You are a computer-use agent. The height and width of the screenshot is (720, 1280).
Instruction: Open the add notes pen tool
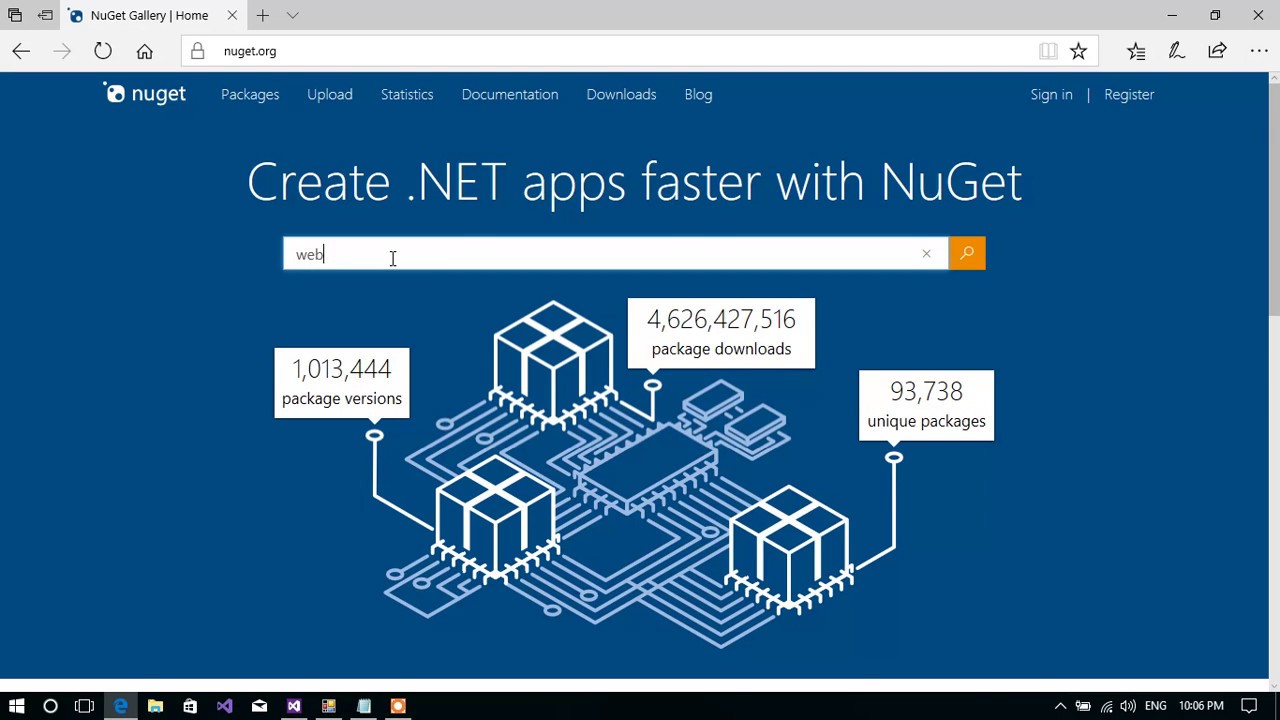(x=1177, y=51)
